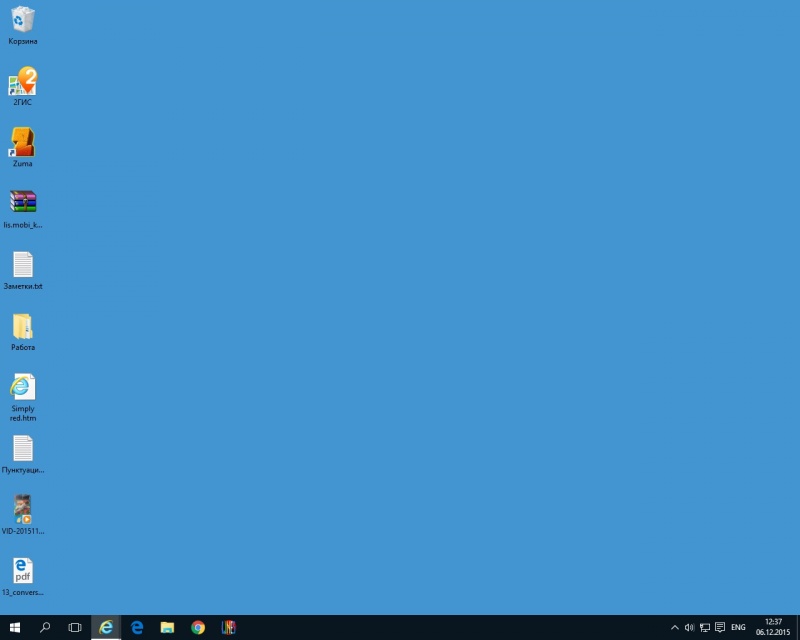Select the 13_convers... pdf file
This screenshot has width=800, height=640.
(x=22, y=577)
